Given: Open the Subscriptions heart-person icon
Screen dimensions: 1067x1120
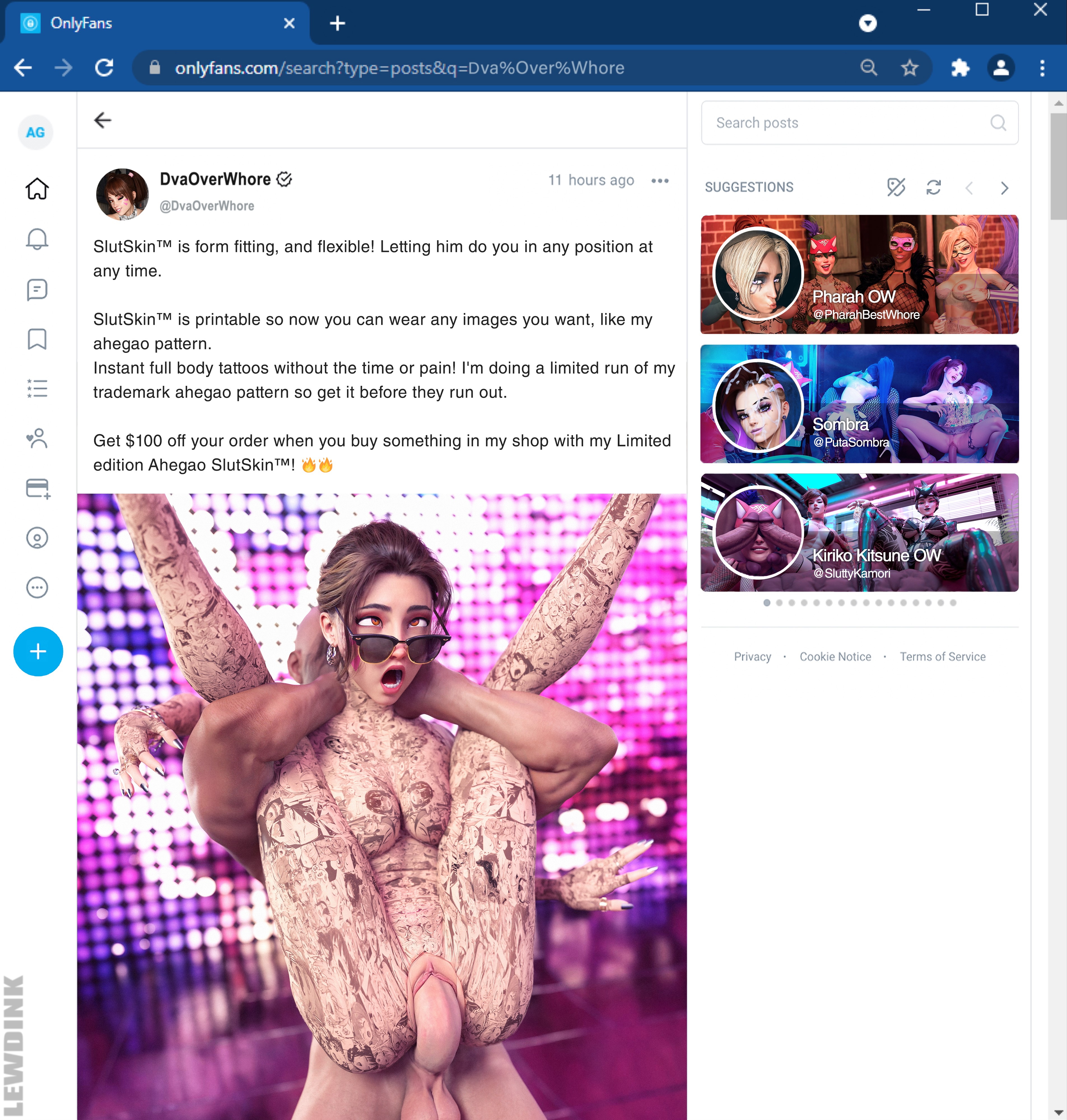Looking at the screenshot, I should 37,438.
